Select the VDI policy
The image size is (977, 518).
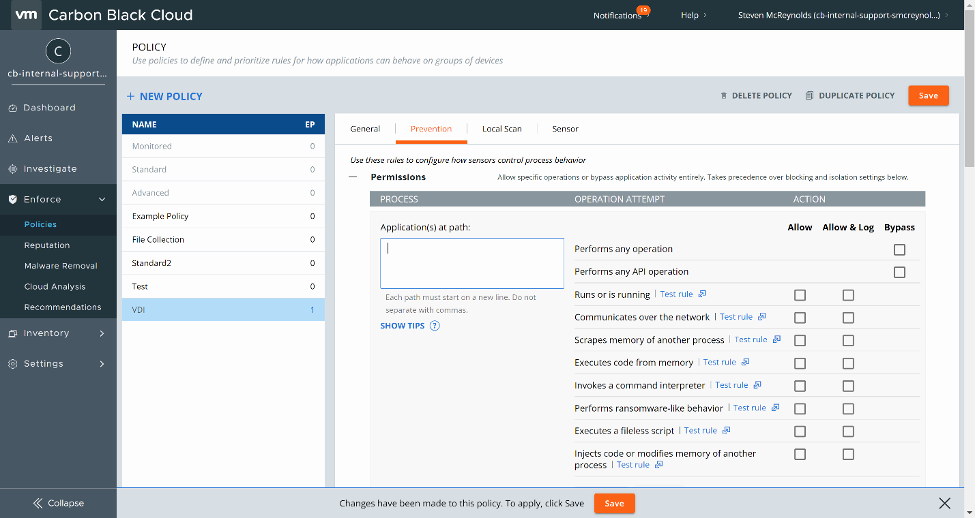point(223,310)
